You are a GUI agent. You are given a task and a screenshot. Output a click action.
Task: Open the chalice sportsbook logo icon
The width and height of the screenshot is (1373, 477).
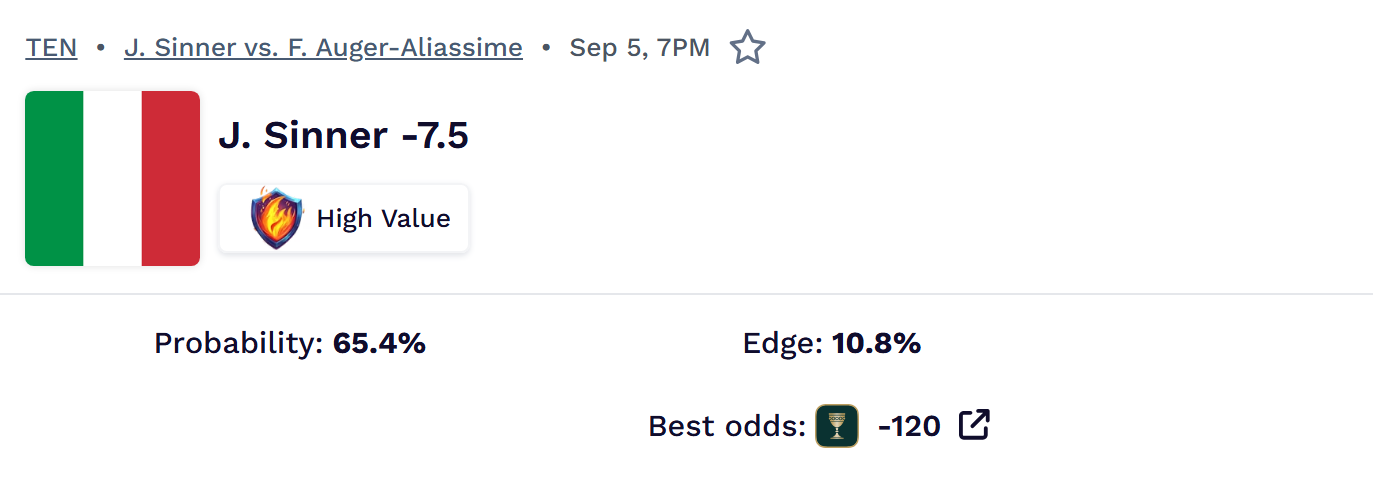[x=837, y=426]
